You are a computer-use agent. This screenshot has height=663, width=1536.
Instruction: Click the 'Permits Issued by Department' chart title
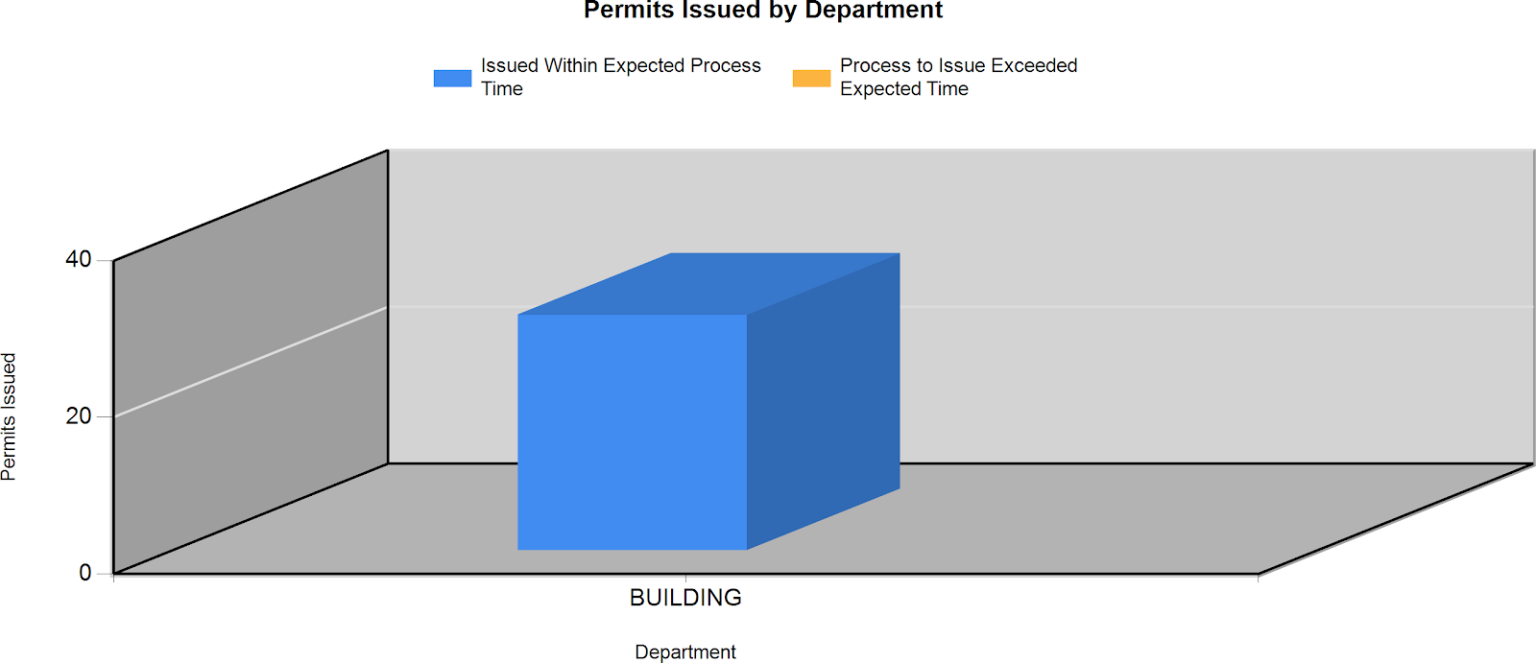tap(763, 11)
